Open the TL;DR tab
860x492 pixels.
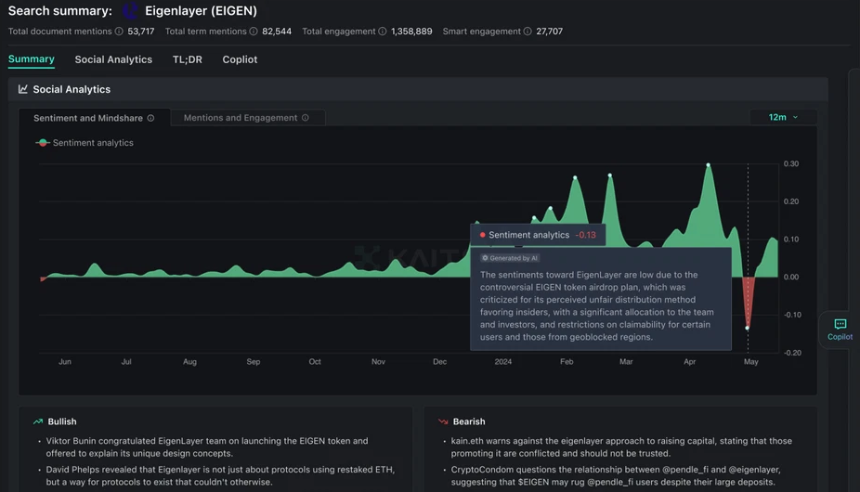pyautogui.click(x=188, y=59)
